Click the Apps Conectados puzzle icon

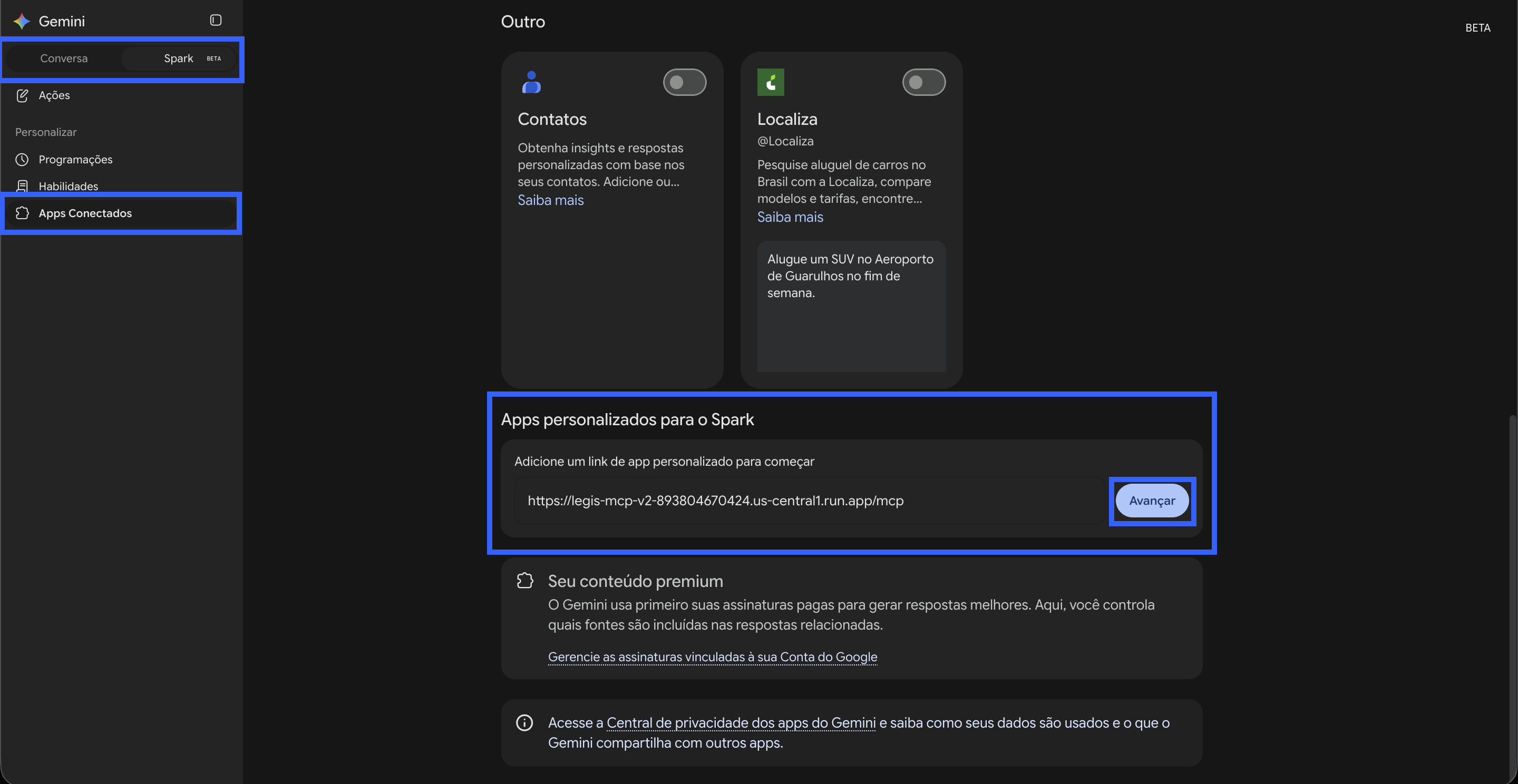pos(22,213)
